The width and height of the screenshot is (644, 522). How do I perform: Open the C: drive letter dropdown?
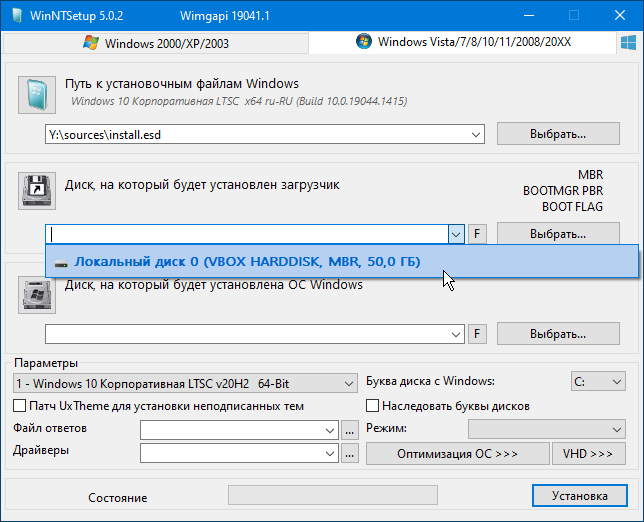598,382
